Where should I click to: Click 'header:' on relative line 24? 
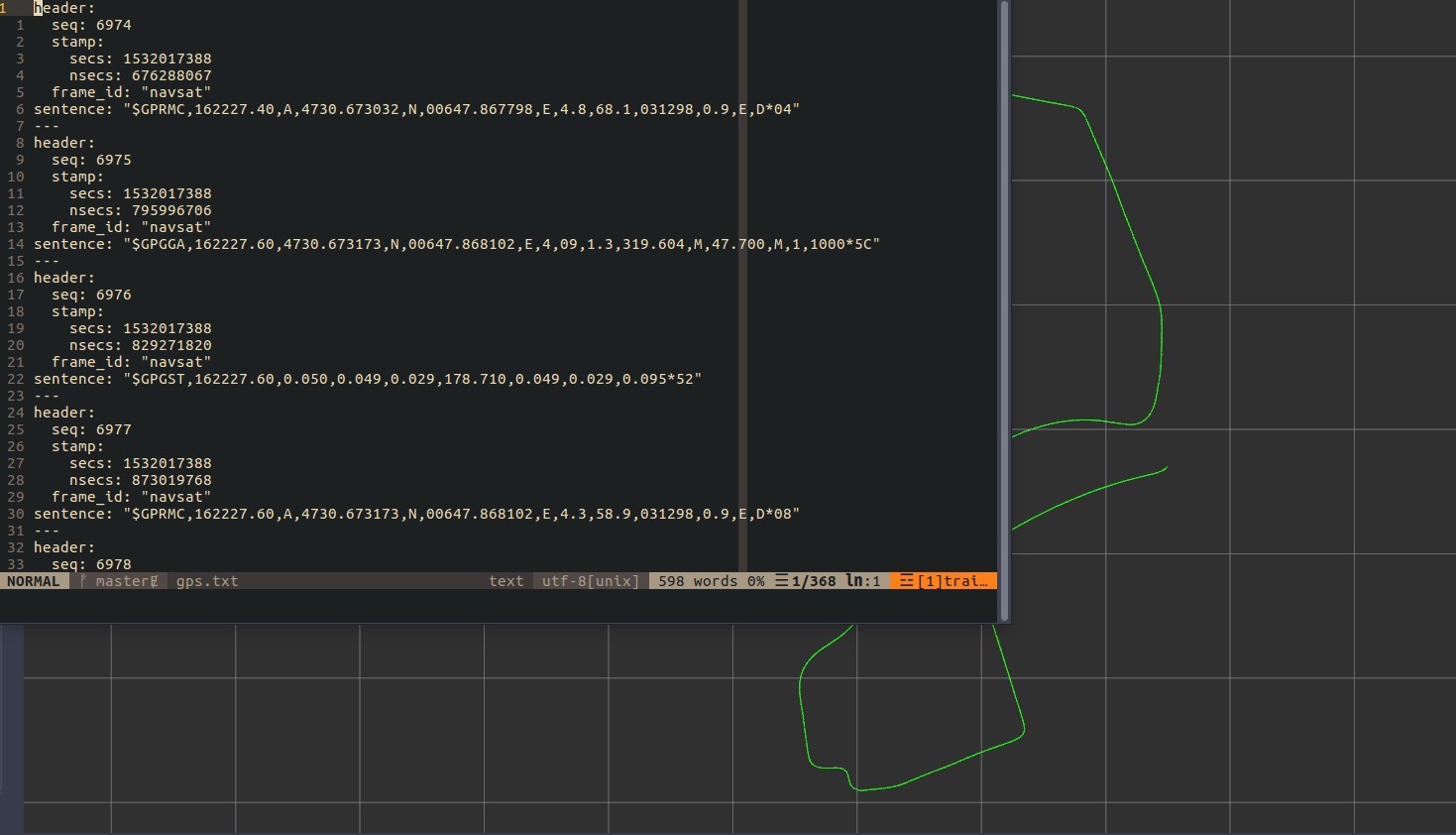click(x=64, y=413)
